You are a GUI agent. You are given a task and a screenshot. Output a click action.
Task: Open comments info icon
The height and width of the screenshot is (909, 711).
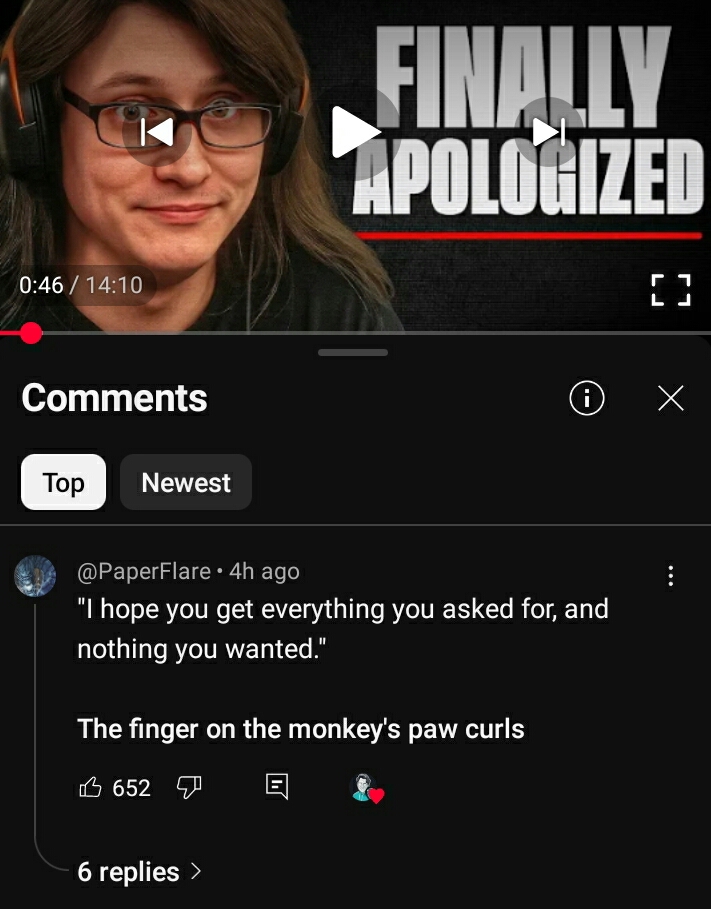point(587,398)
